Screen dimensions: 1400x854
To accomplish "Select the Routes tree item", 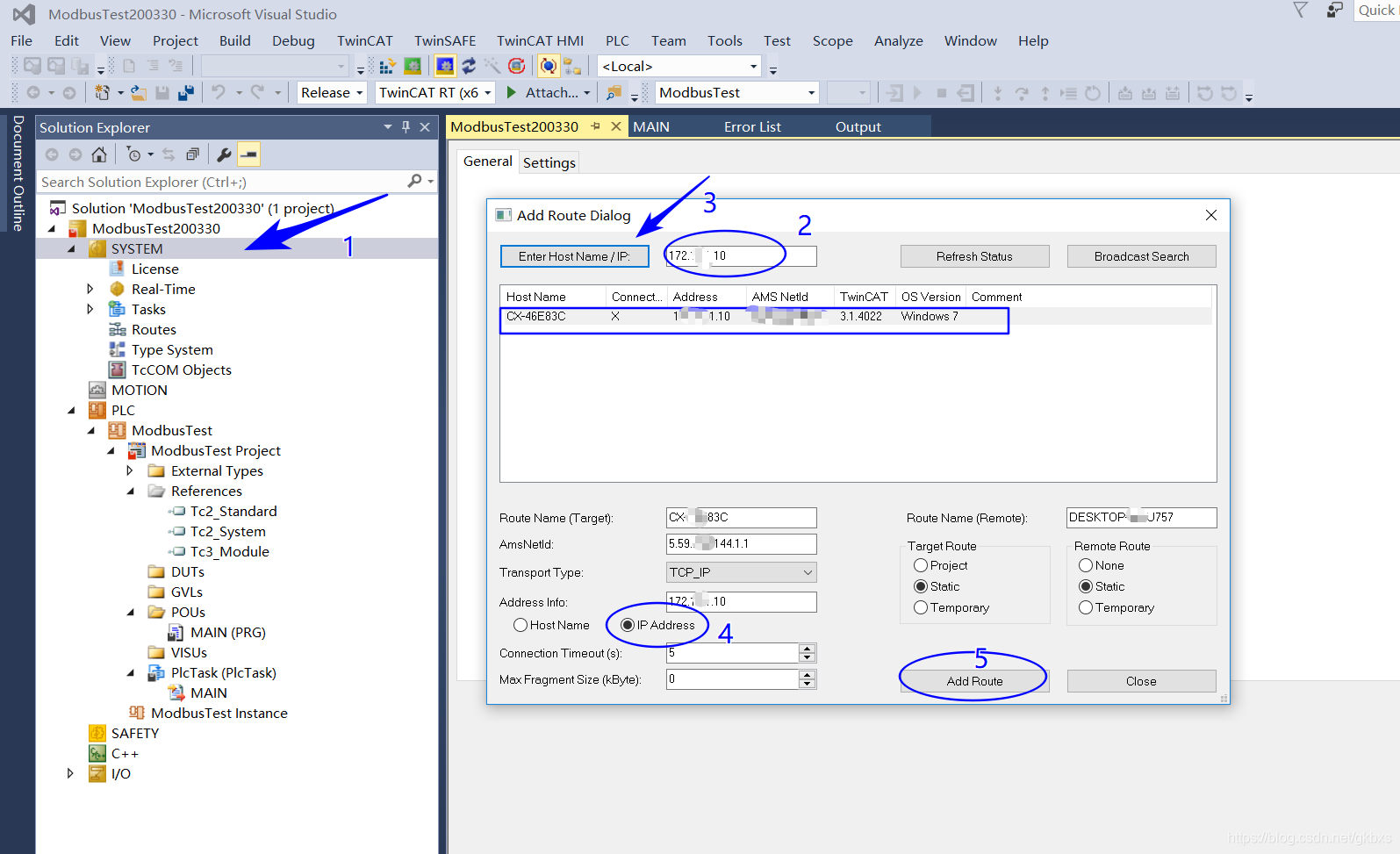I will 154,329.
